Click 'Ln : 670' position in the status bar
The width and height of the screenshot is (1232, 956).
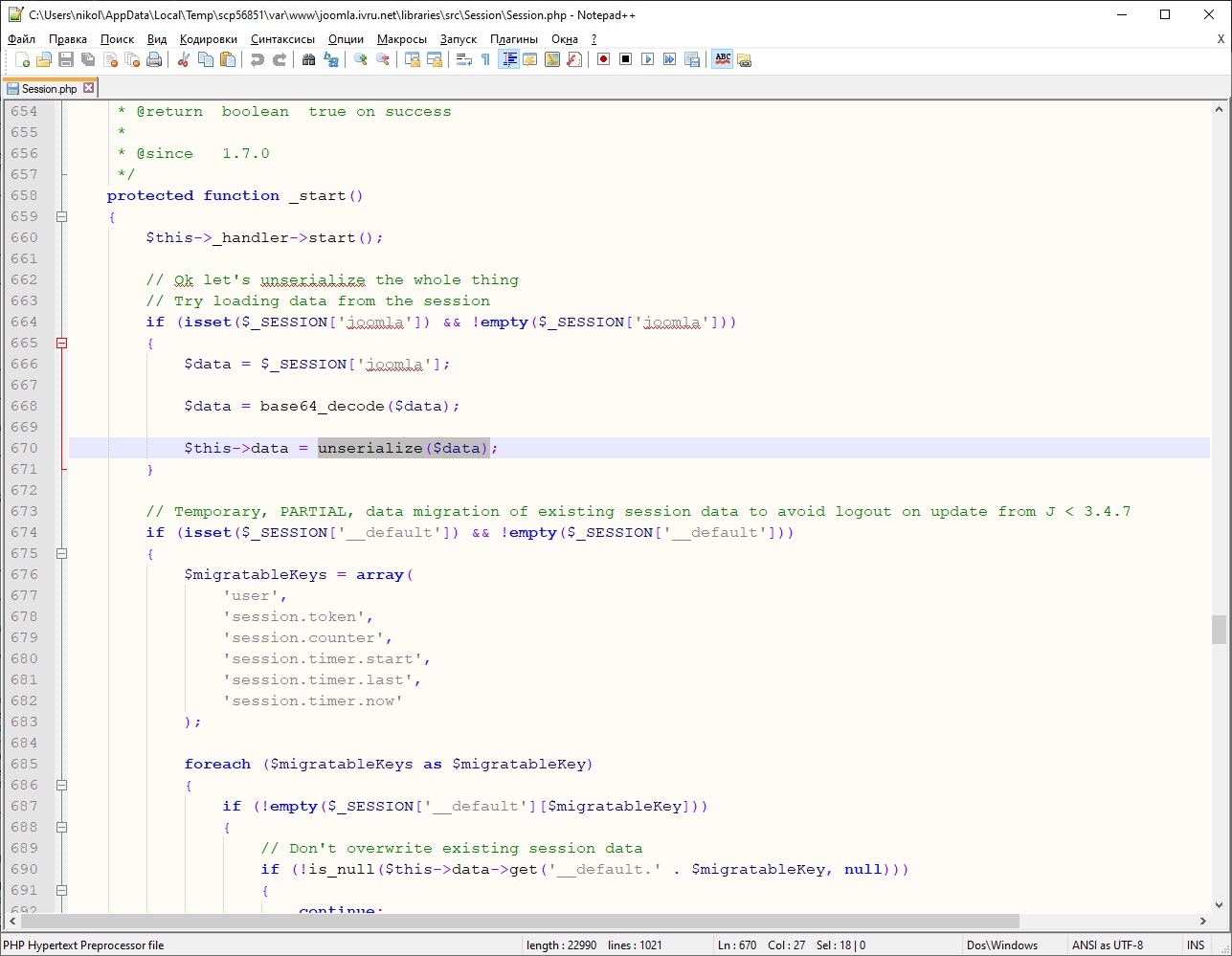(x=737, y=945)
